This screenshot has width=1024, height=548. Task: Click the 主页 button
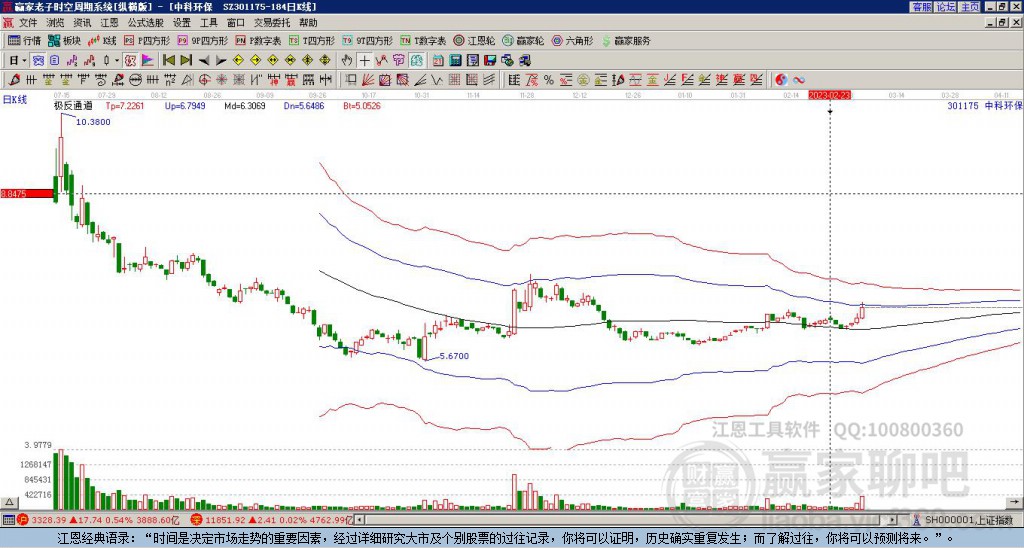[x=969, y=7]
